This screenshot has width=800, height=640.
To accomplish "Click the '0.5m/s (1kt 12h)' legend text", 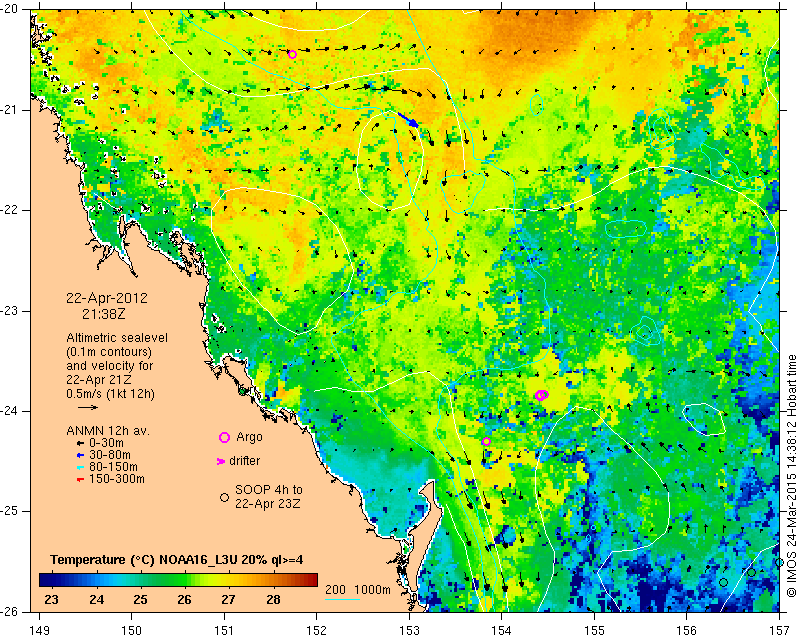I will [110, 394].
